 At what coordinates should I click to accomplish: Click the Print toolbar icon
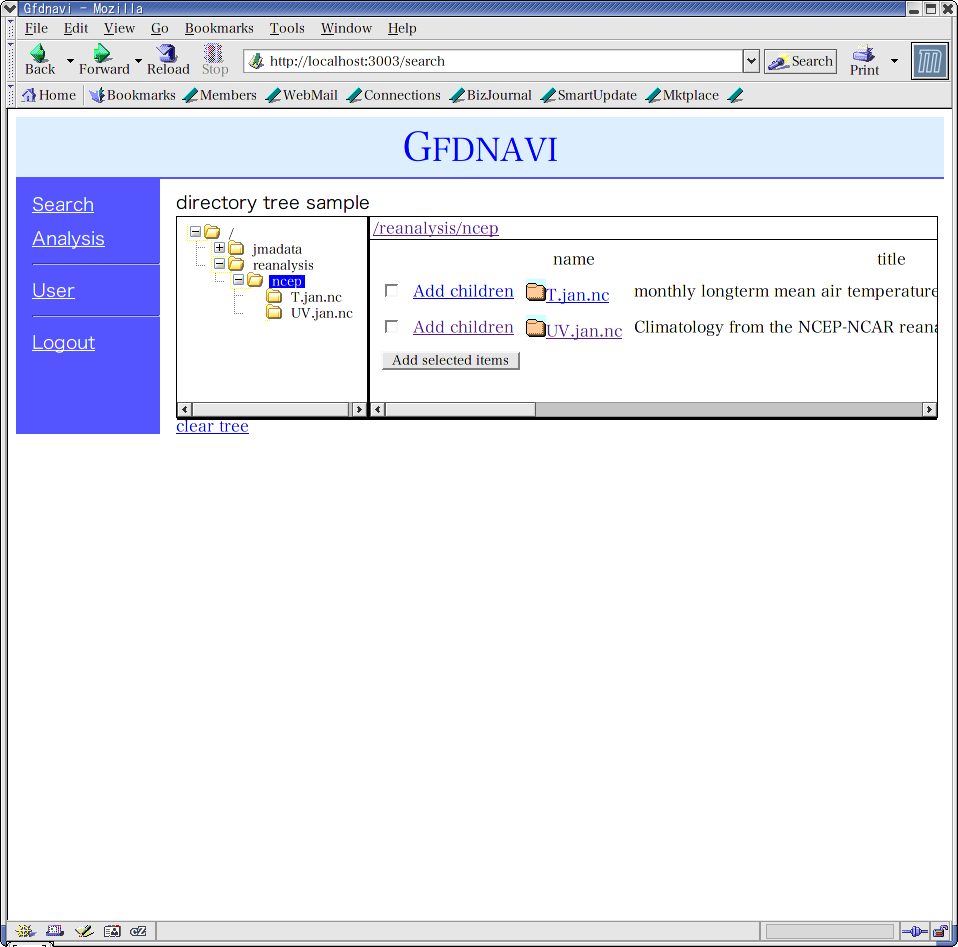(863, 54)
